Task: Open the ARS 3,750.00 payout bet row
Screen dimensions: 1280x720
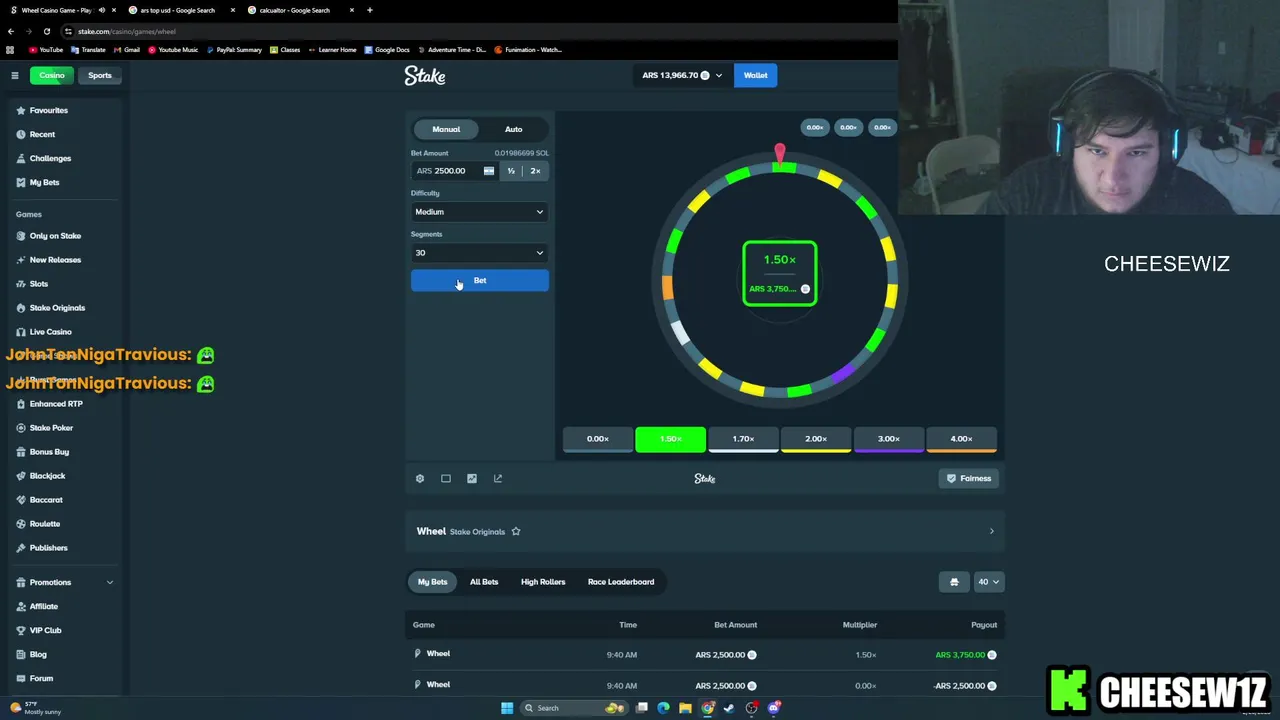Action: click(x=705, y=655)
